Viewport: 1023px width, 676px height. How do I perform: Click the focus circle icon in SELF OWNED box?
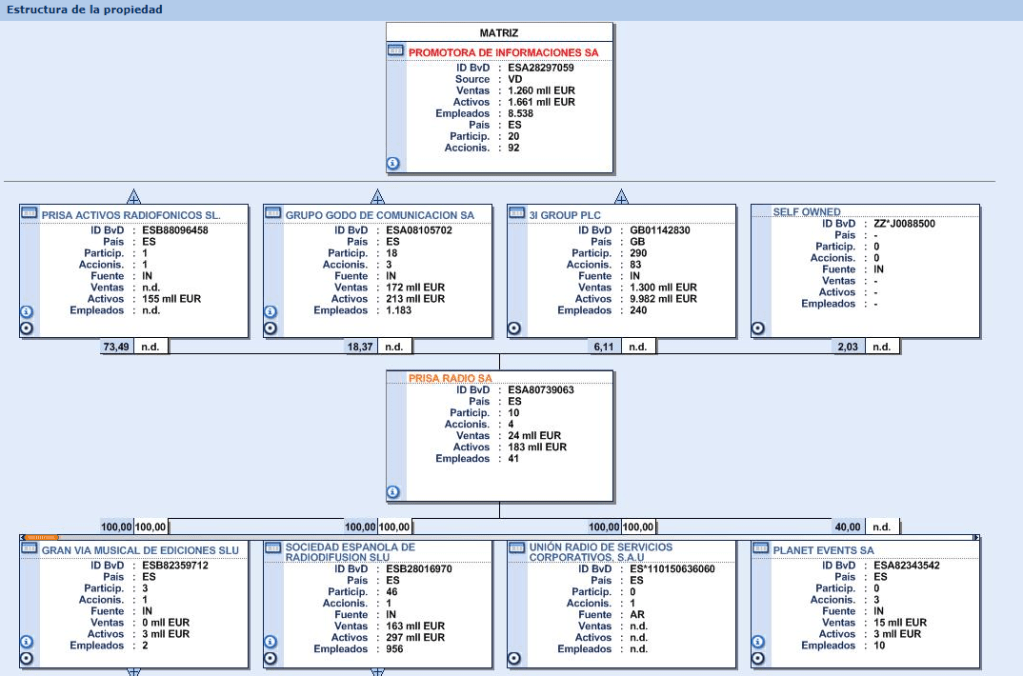click(758, 328)
